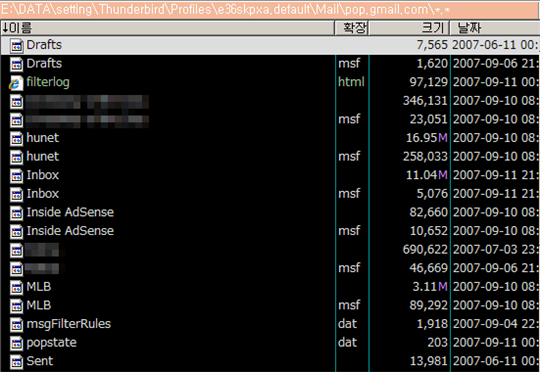This screenshot has height=372, width=540.
Task: Sort by the 이름 column header
Action: pos(167,28)
